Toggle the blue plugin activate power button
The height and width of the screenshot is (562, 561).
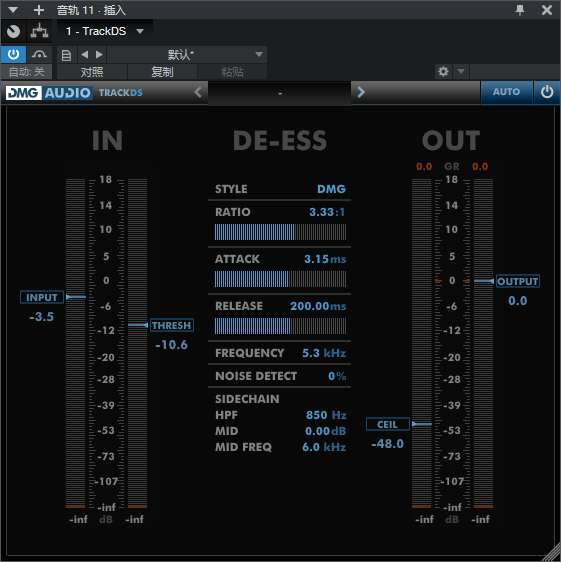(13, 54)
